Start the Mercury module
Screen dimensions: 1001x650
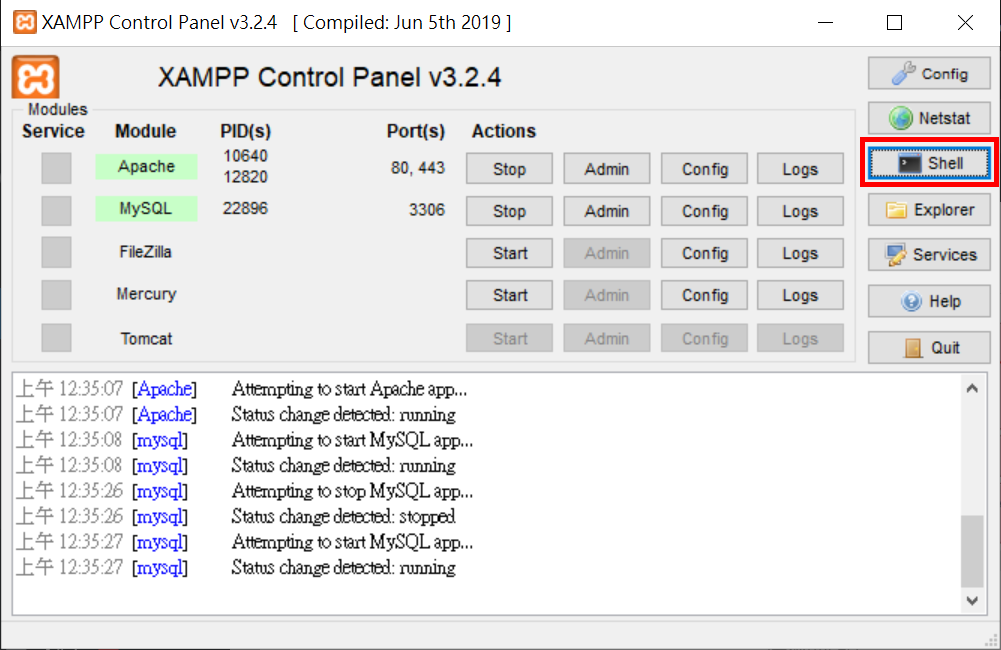tap(509, 295)
